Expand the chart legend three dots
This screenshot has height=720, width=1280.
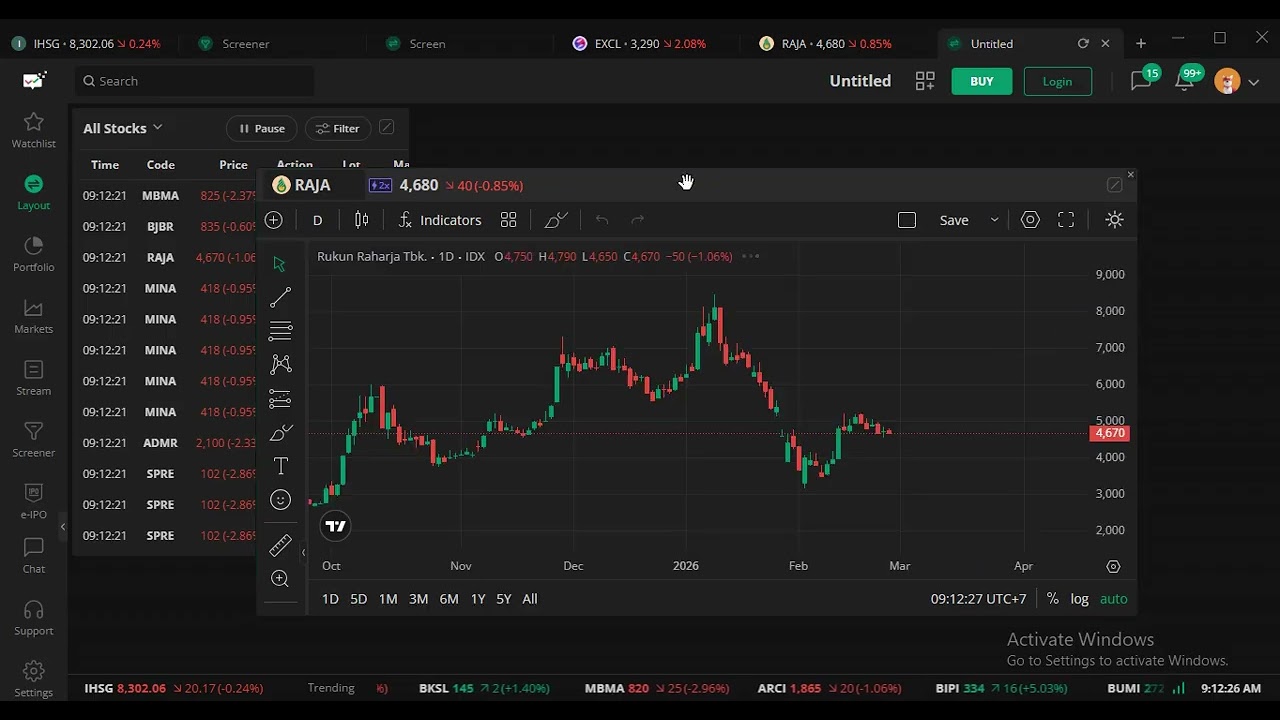click(x=751, y=256)
